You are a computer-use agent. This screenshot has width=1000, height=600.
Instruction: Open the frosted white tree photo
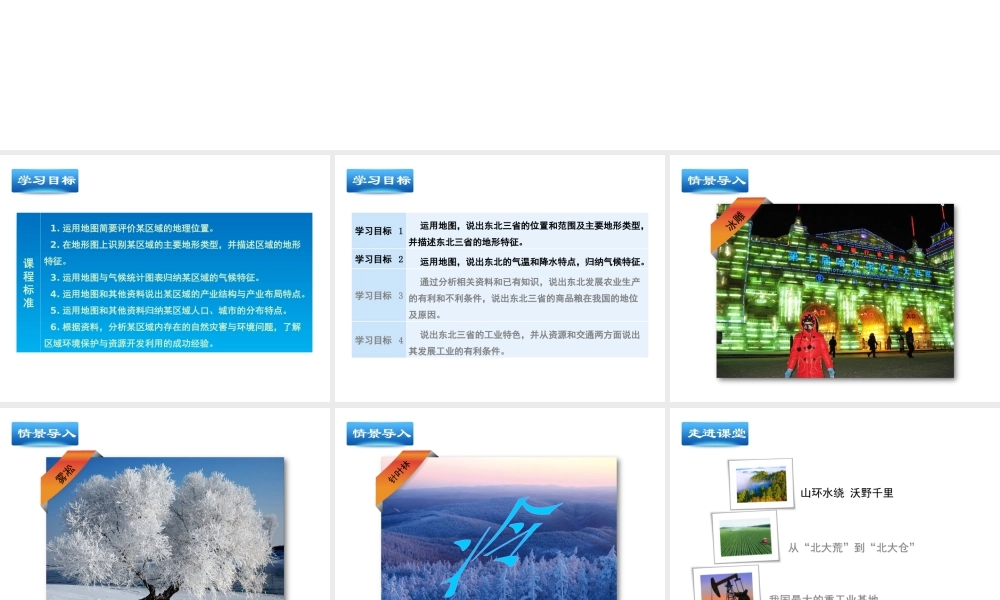165,528
